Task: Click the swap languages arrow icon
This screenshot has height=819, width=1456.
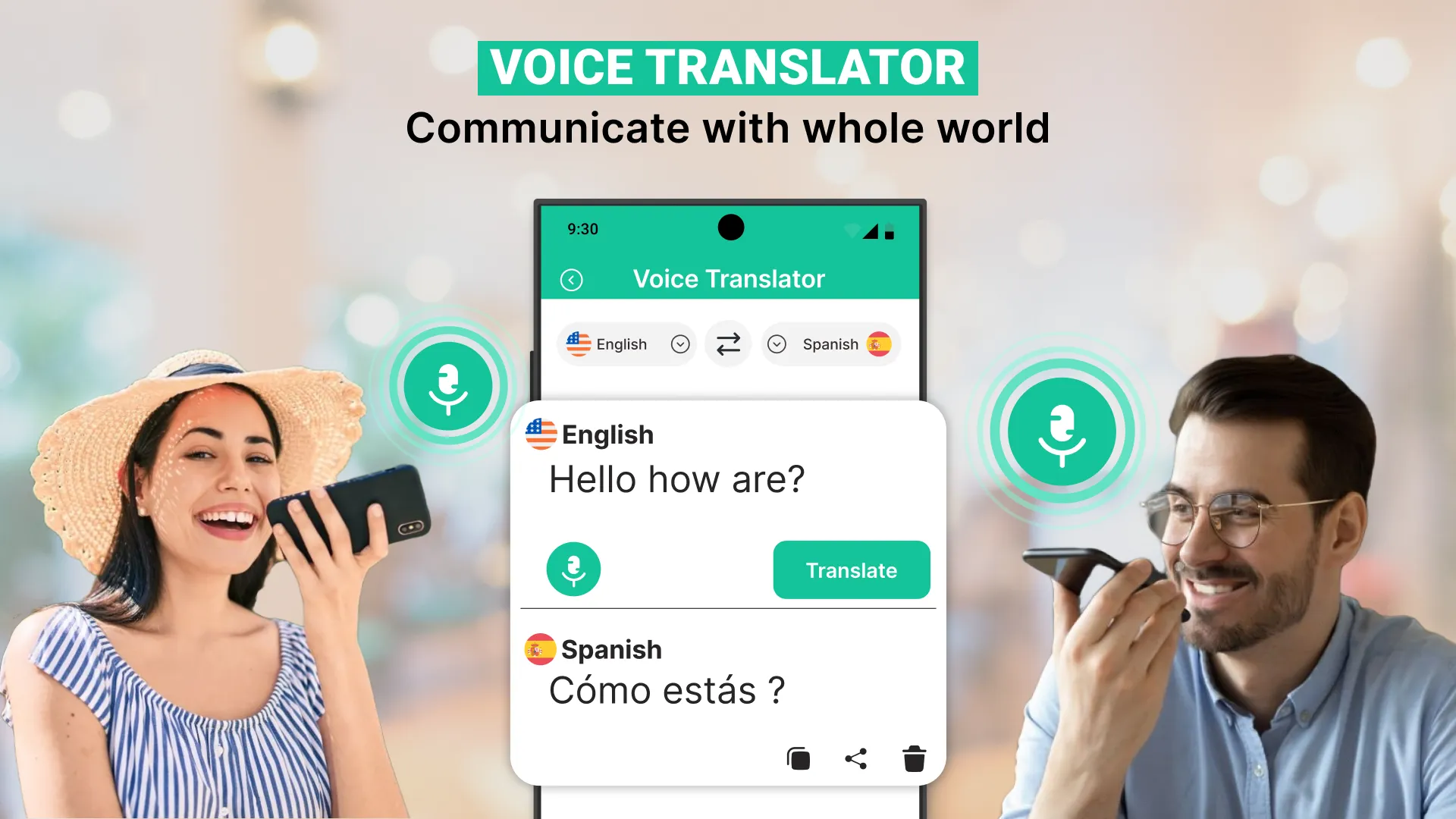Action: [728, 343]
